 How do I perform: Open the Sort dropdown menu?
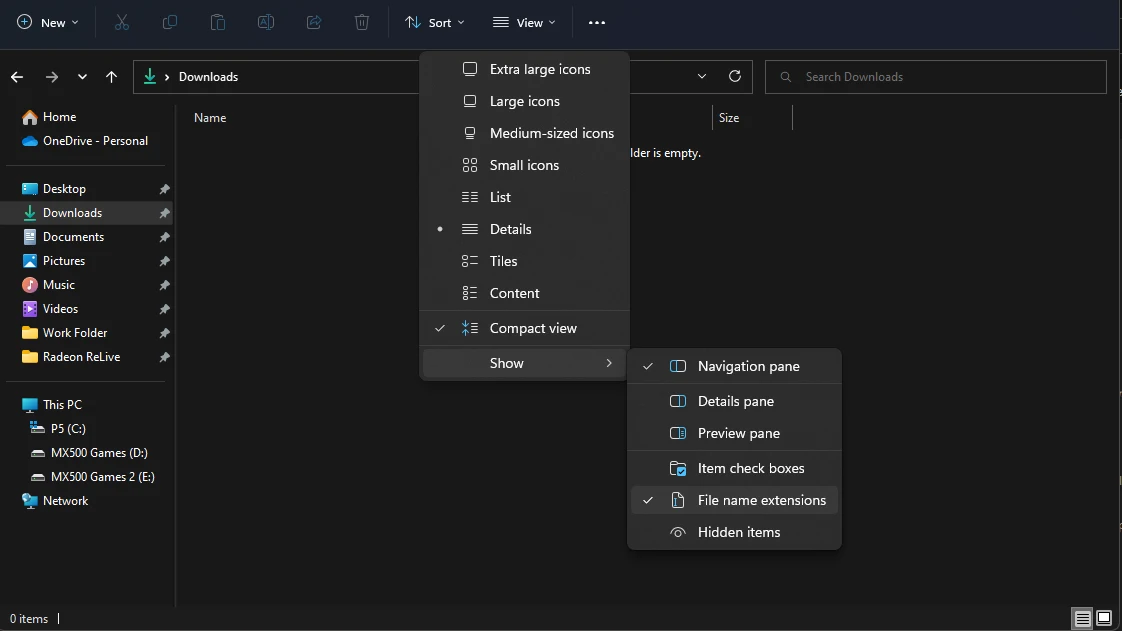click(x=434, y=22)
